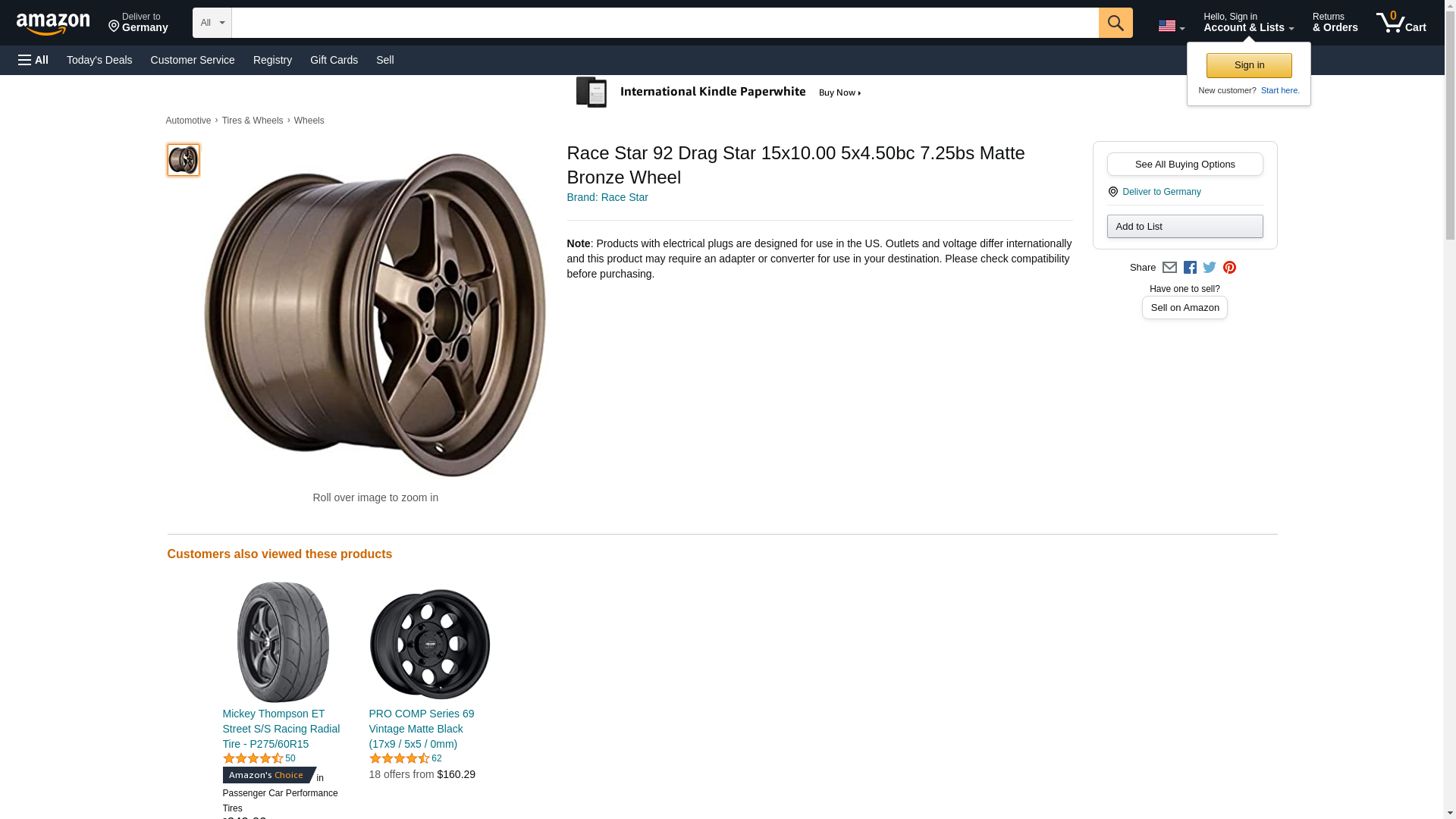This screenshot has height=819, width=1456.
Task: Select the bronze wheel thumbnail
Action: [184, 160]
